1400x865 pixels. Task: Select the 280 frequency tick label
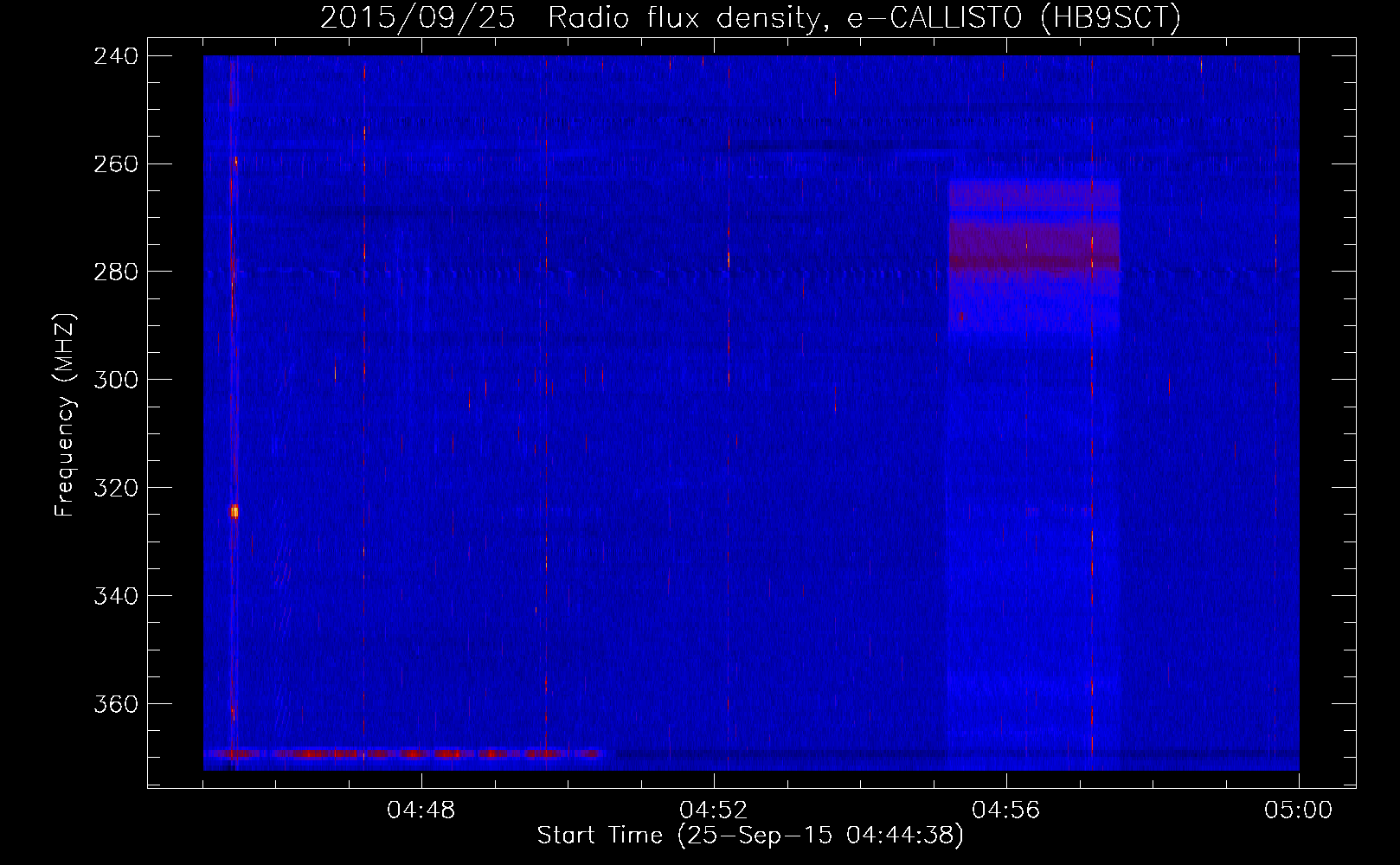tap(116, 272)
